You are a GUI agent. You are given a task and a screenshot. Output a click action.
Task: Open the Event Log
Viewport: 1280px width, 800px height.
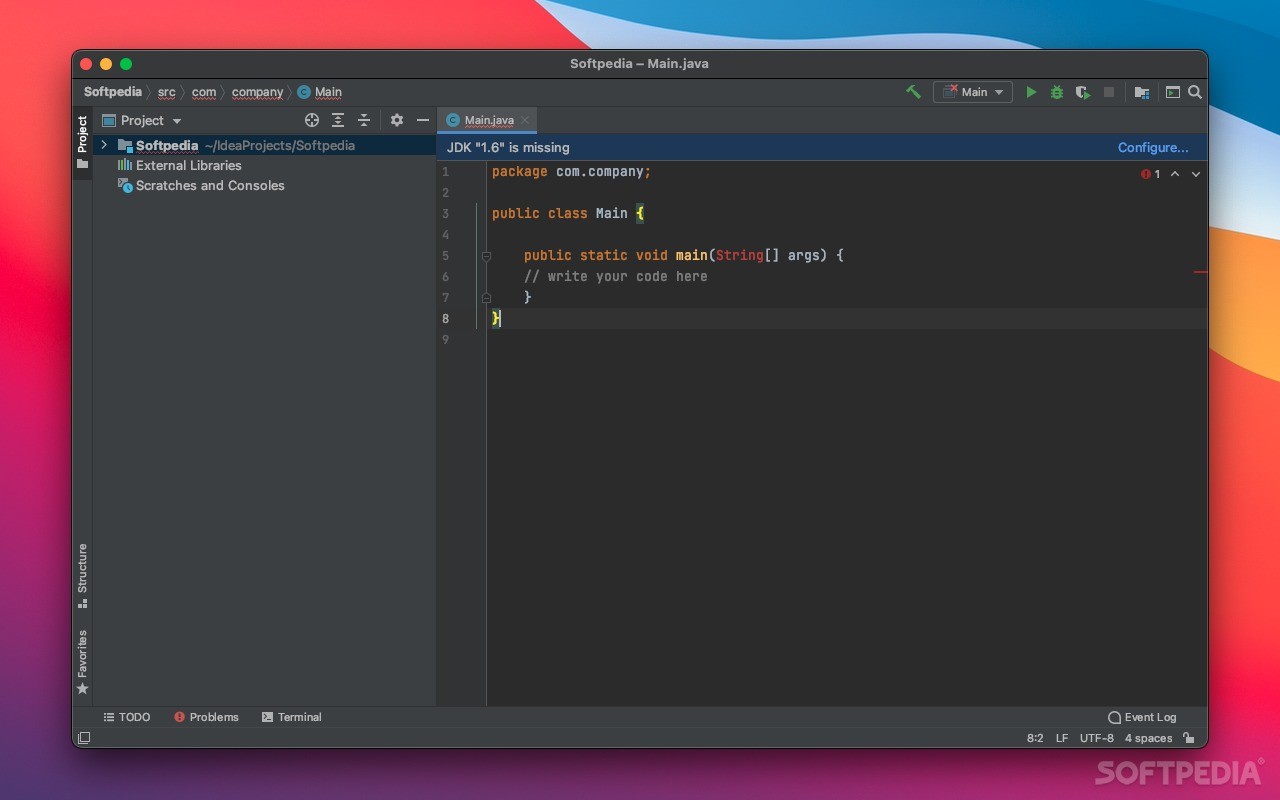pyautogui.click(x=1142, y=717)
